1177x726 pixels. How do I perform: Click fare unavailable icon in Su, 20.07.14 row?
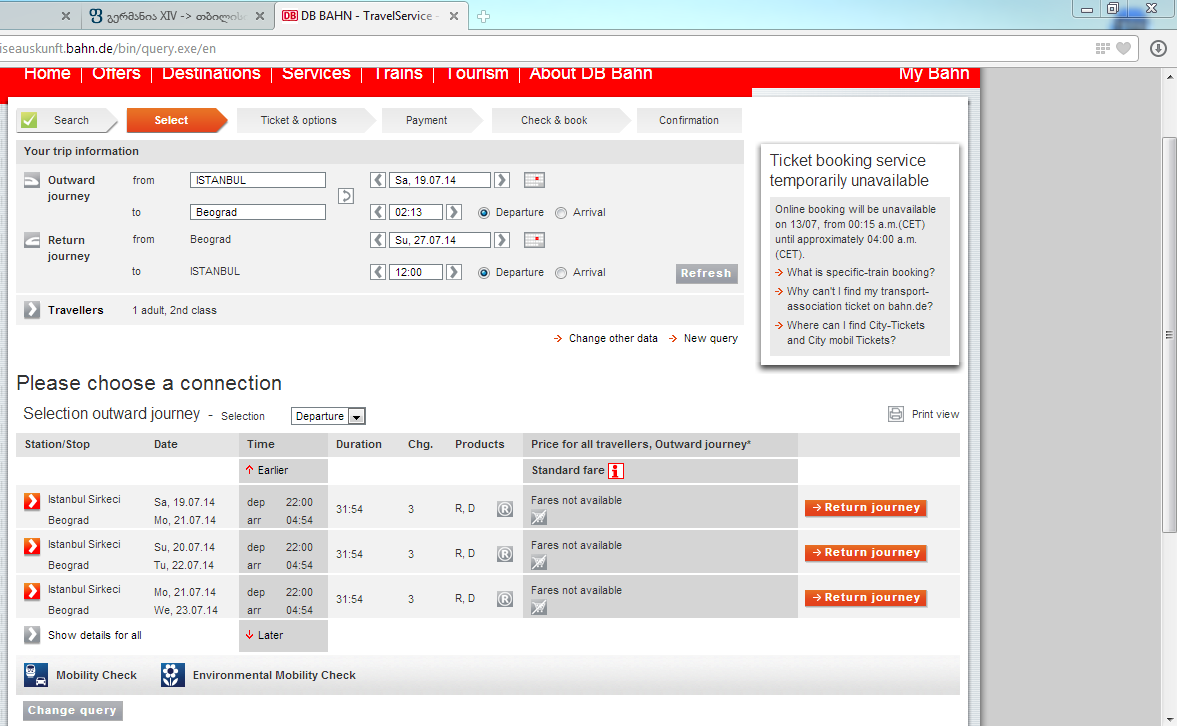click(539, 562)
